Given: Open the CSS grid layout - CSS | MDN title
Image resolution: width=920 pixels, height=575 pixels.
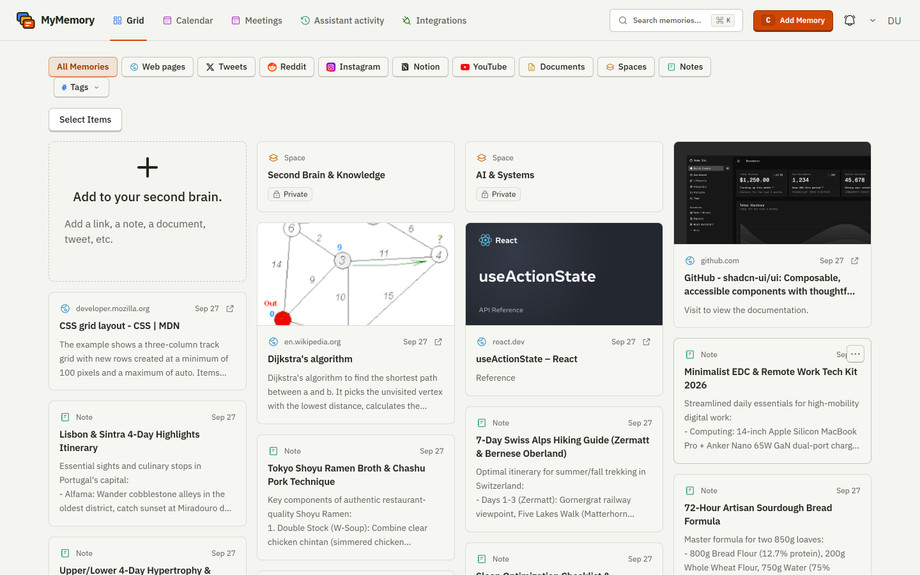Looking at the screenshot, I should [x=120, y=326].
